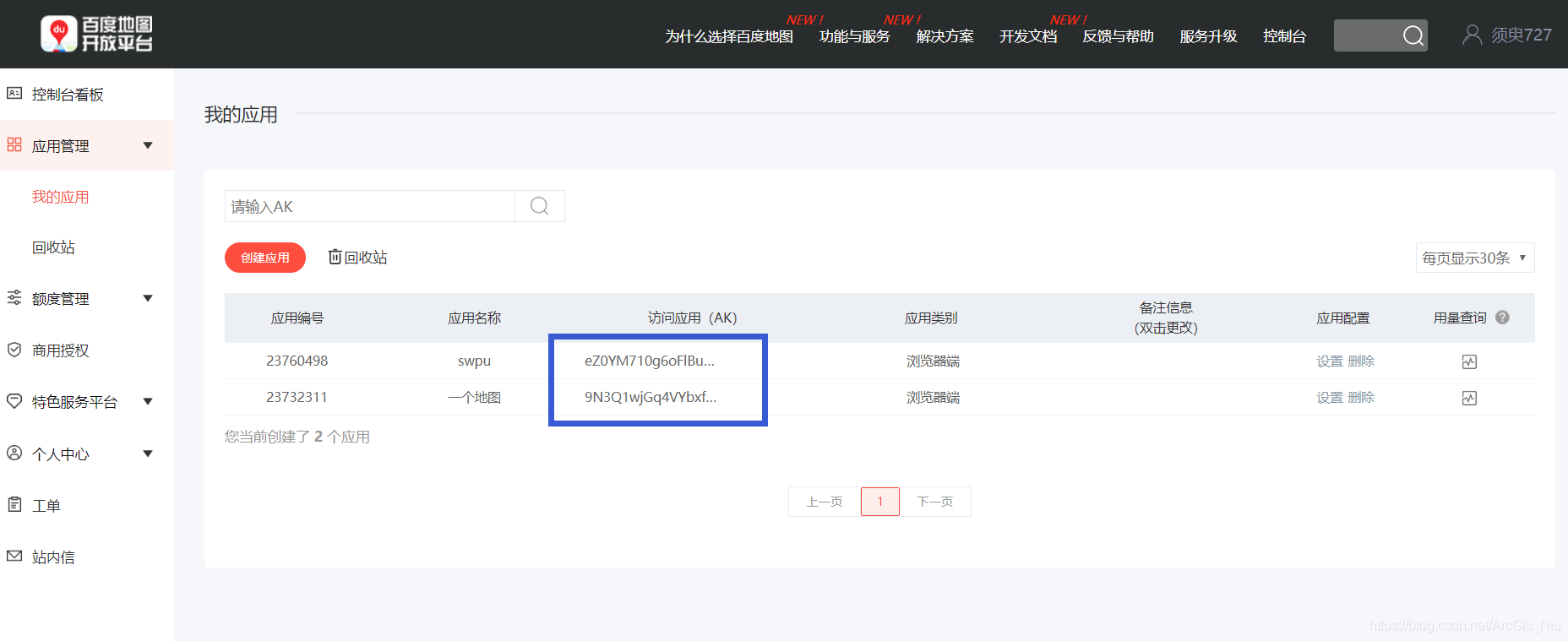The width and height of the screenshot is (1568, 641).
Task: Open 服务升级 in top navigation
Action: pos(1208,36)
